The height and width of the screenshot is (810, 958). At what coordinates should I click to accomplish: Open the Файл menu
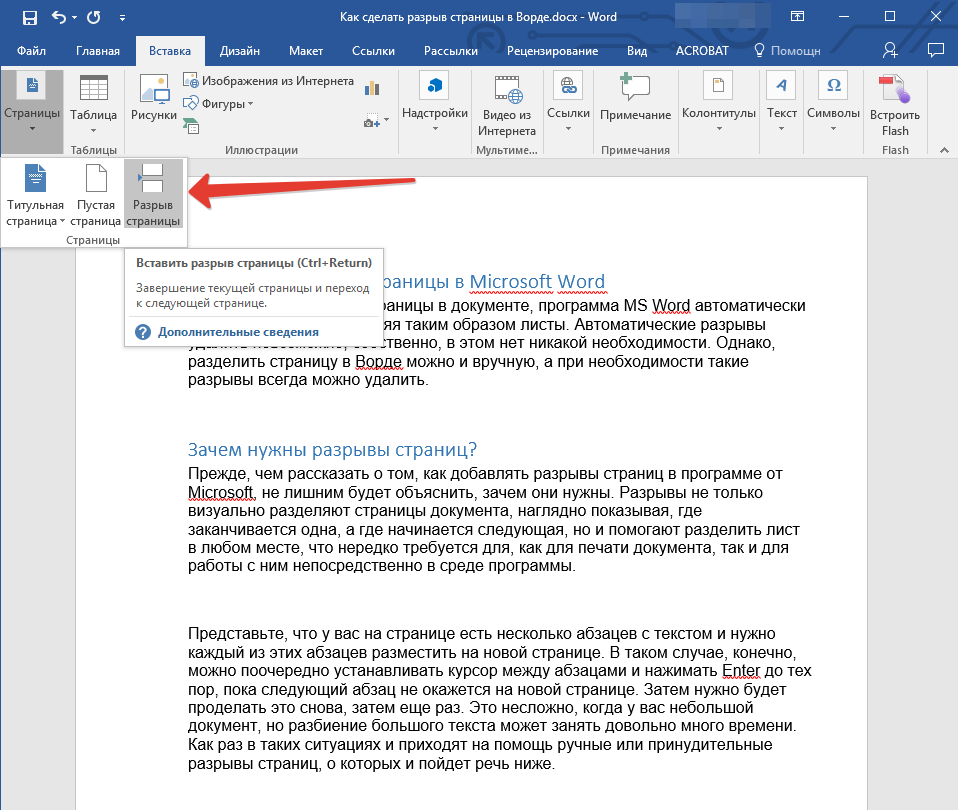click(x=31, y=51)
